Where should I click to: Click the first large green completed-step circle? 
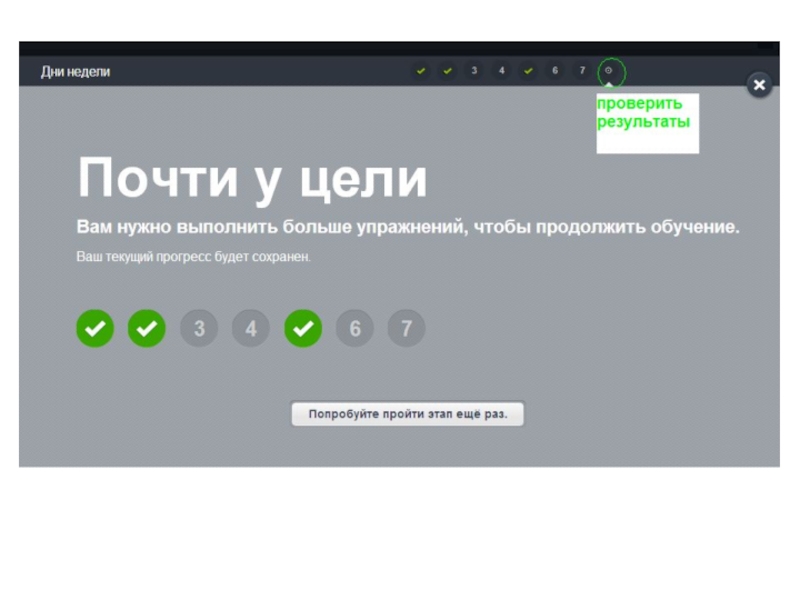point(95,328)
